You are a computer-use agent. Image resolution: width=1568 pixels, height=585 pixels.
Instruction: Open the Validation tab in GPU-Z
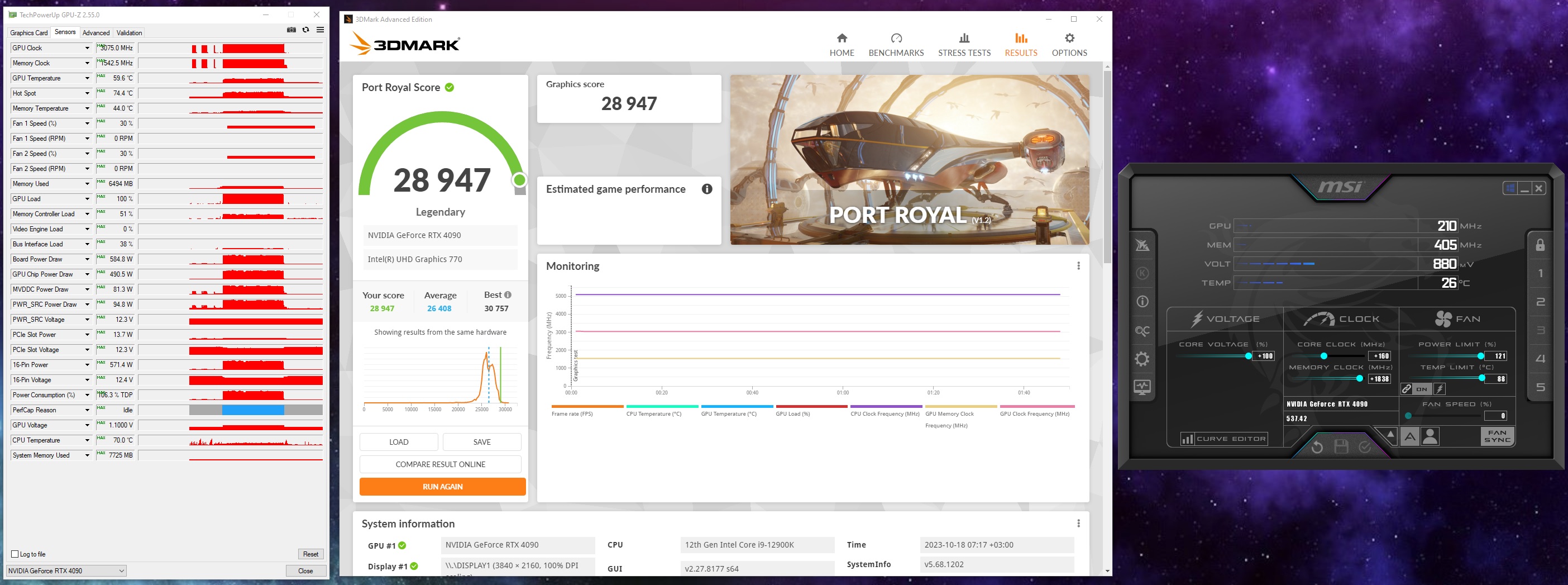tap(129, 33)
